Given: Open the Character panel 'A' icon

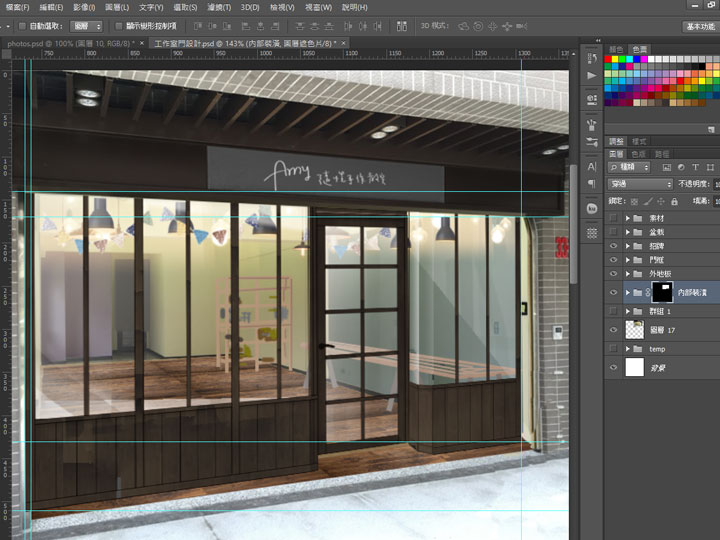Looking at the screenshot, I should (x=591, y=166).
